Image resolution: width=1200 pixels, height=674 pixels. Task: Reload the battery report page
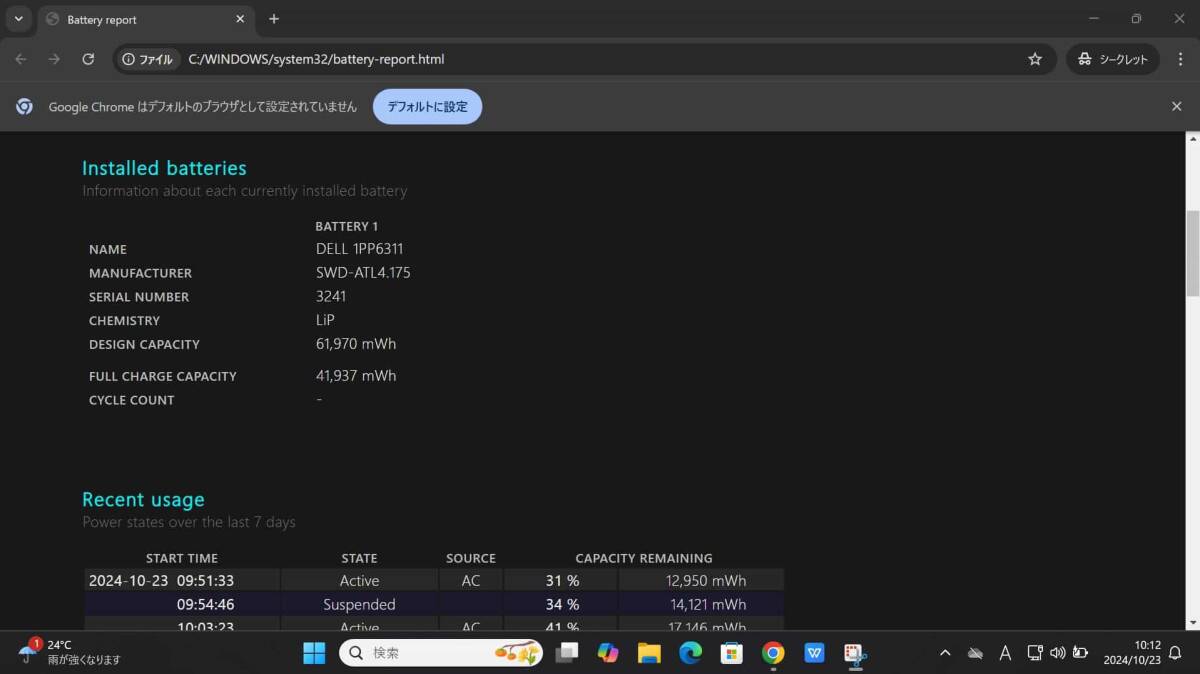coord(88,59)
